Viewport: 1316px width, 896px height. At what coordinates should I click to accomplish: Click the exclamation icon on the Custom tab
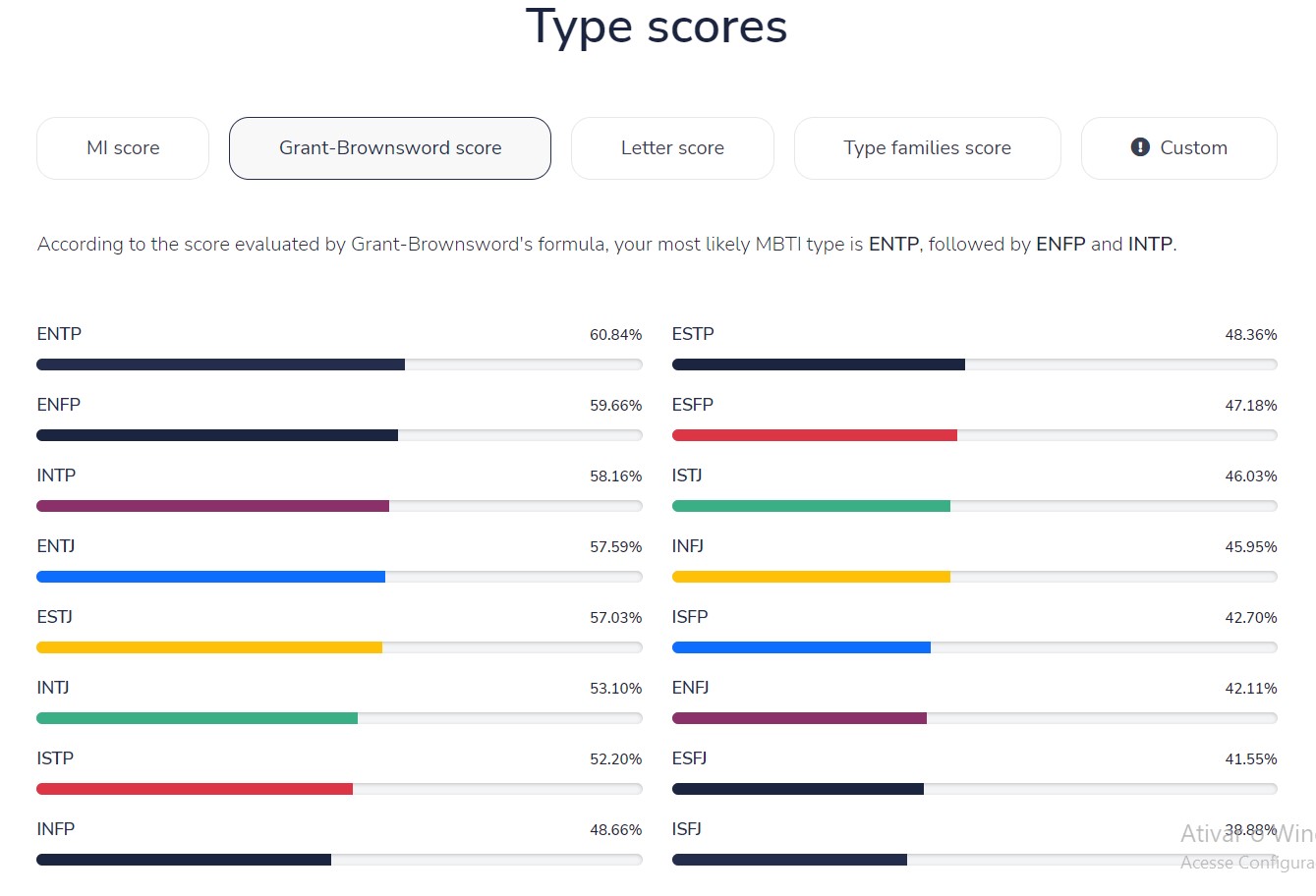click(x=1140, y=147)
